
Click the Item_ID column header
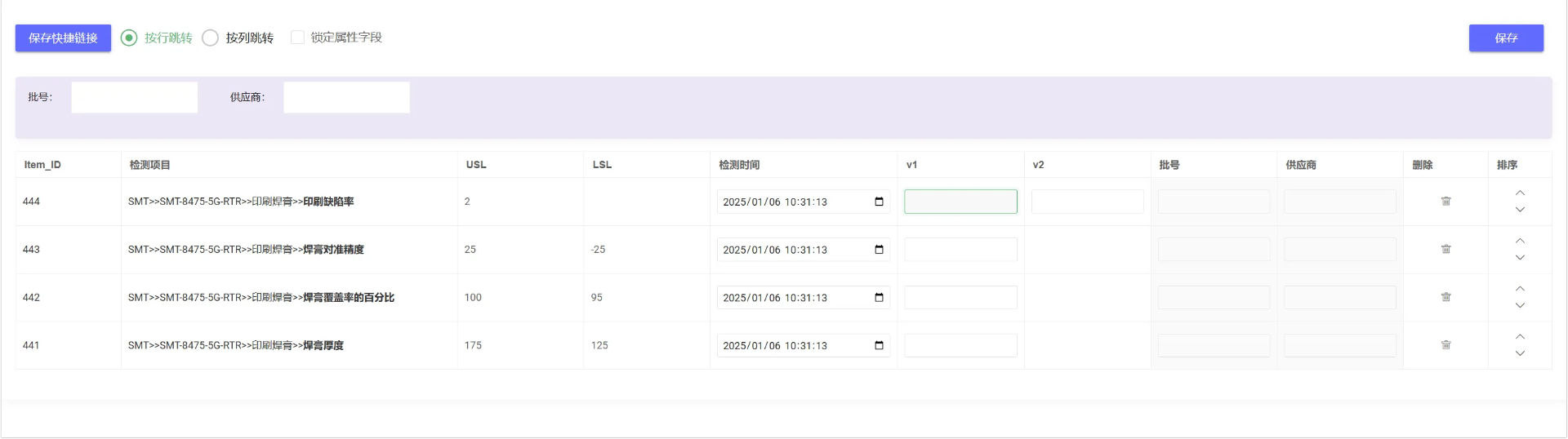42,165
